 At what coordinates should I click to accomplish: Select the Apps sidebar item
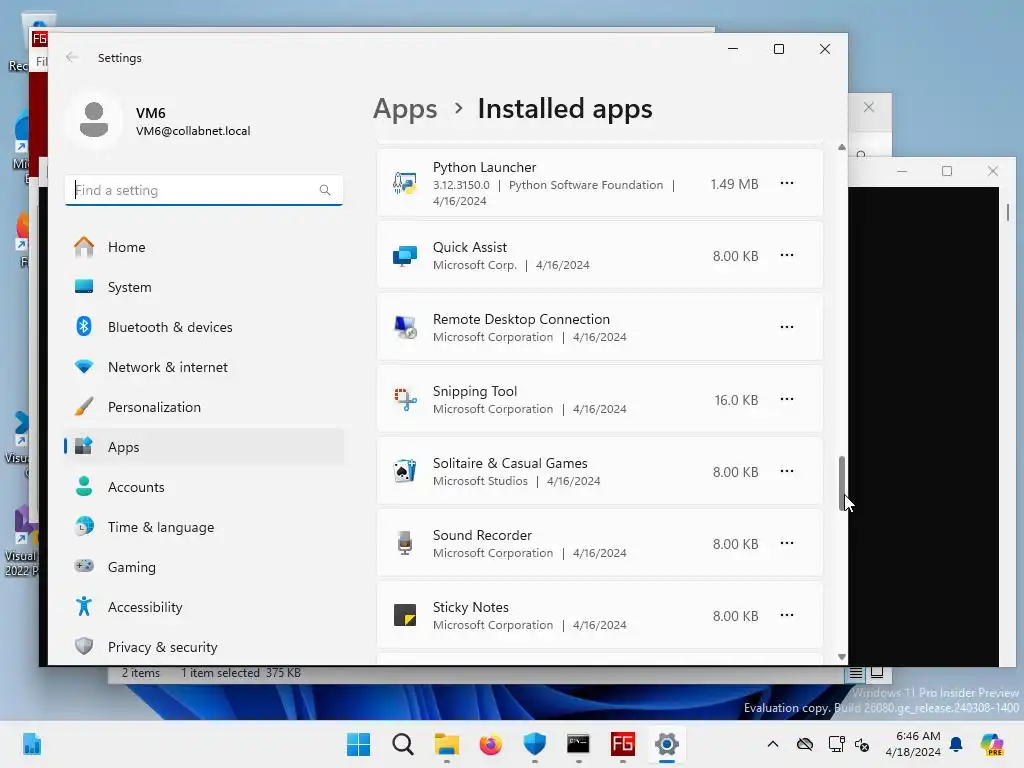(x=204, y=447)
